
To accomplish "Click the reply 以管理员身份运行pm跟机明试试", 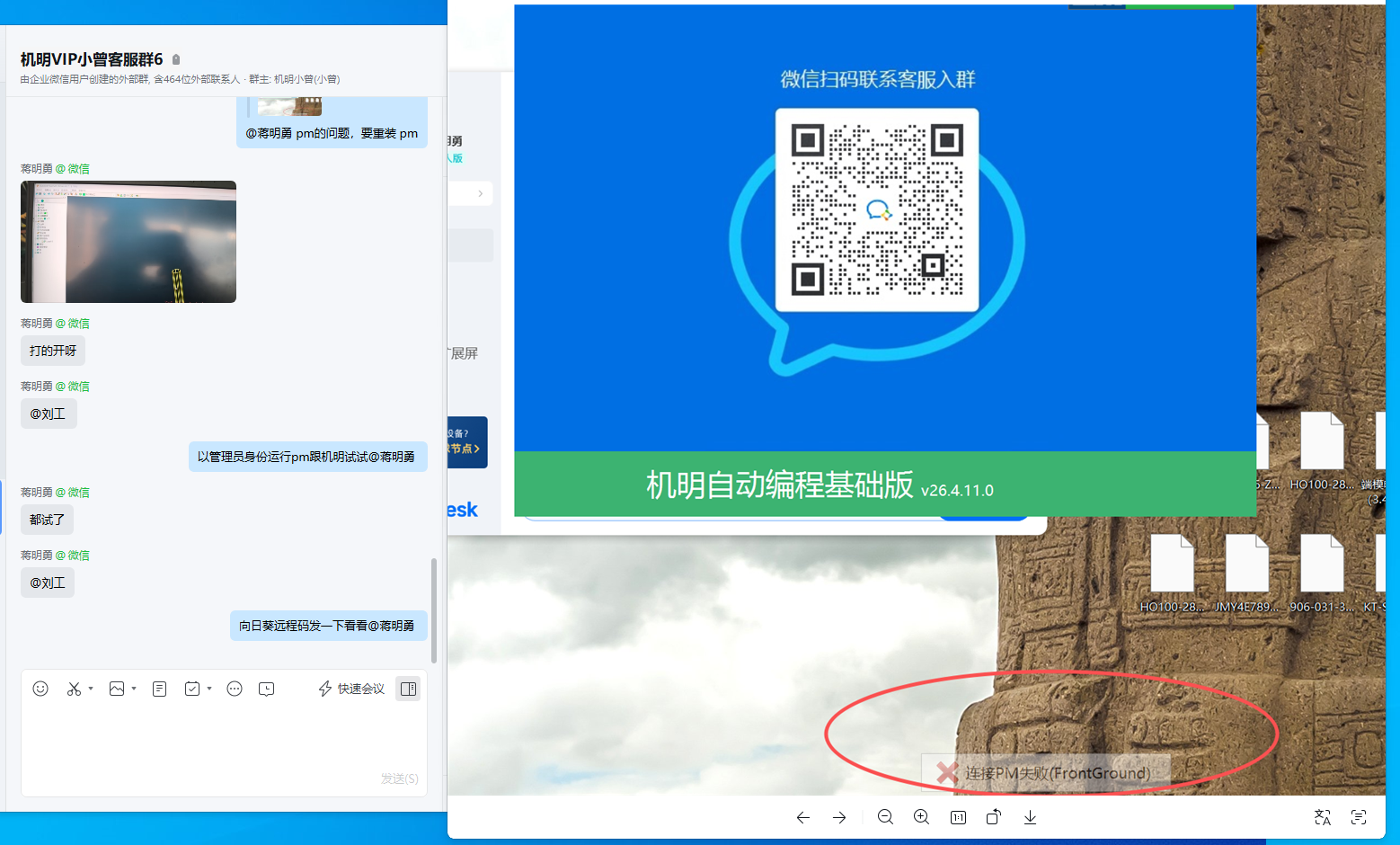I will click(307, 457).
